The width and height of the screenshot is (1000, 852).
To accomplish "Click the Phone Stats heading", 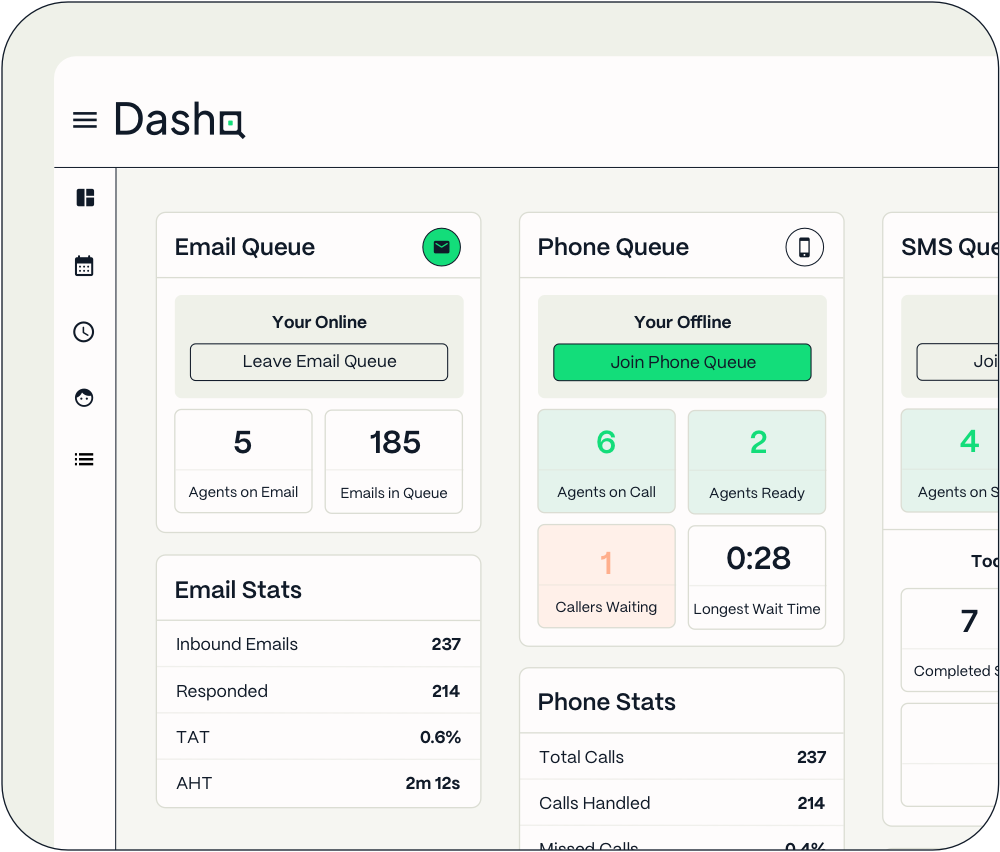I will coord(607,701).
